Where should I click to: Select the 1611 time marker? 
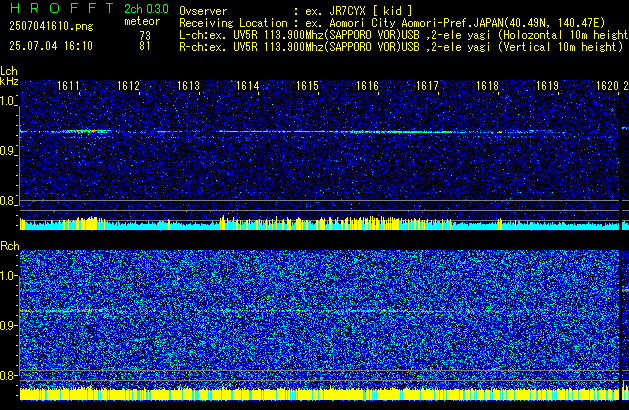pos(68,86)
